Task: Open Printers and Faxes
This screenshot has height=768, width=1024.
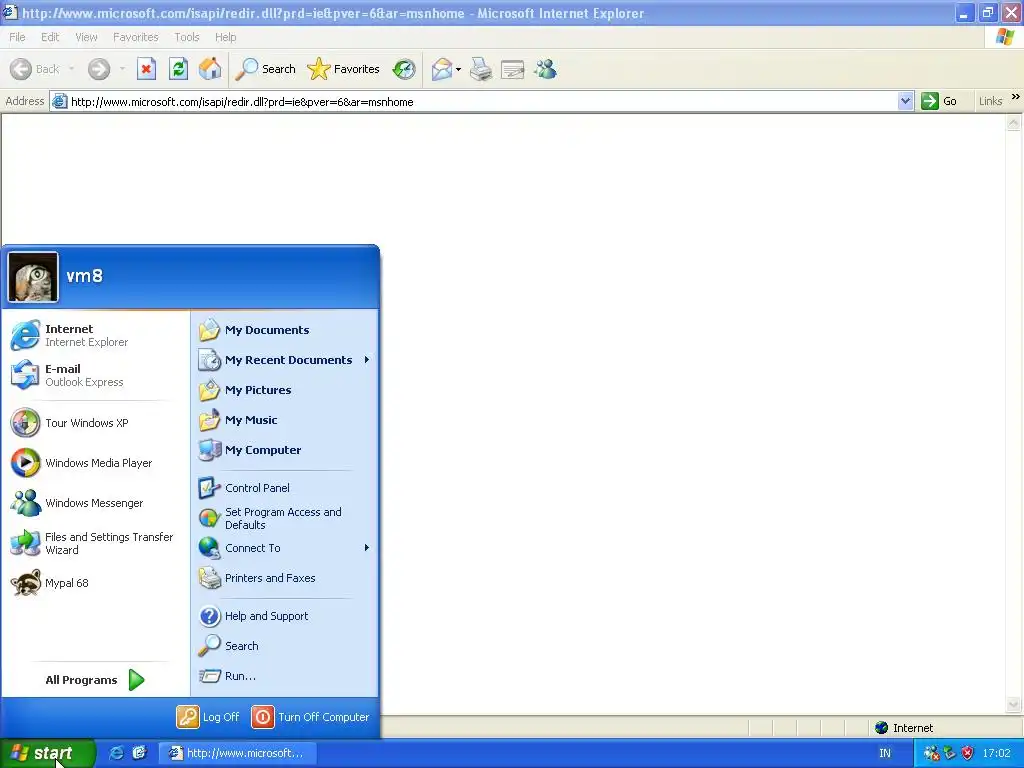Action: click(x=285, y=578)
